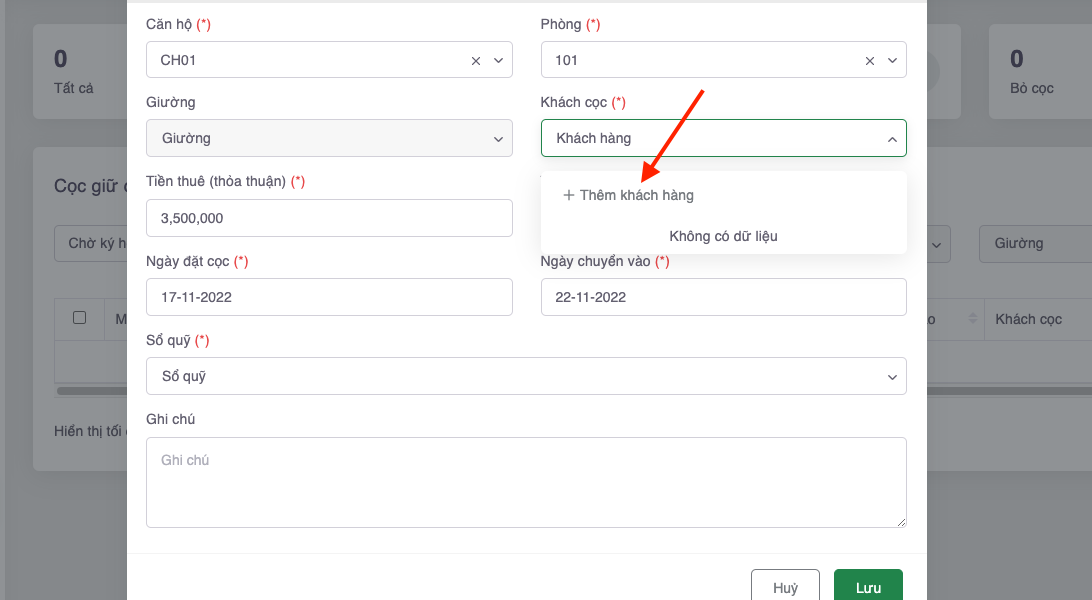
Task: Expand the Phòng dropdown arrow
Action: pos(892,60)
